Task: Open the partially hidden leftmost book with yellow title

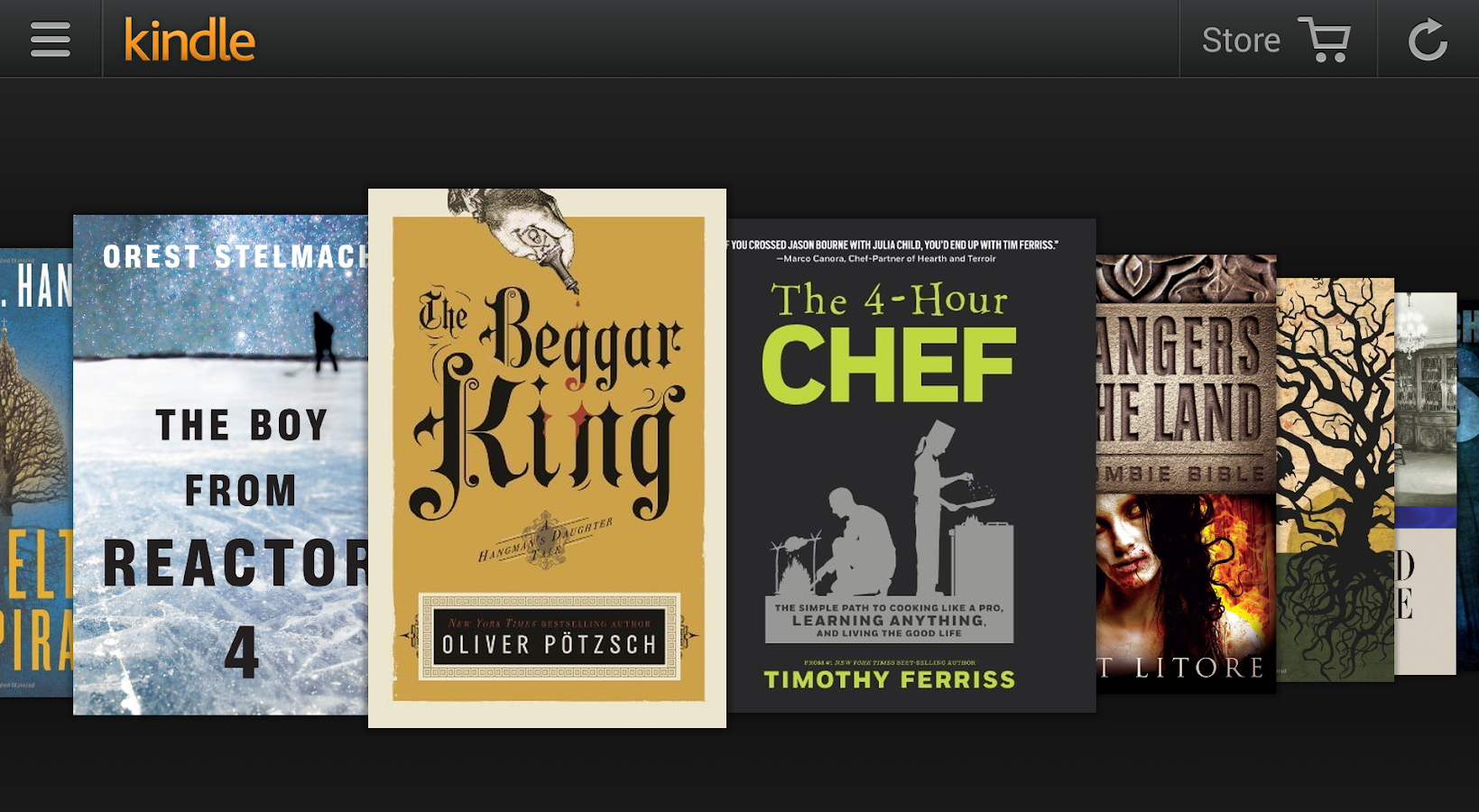Action: [x=36, y=472]
